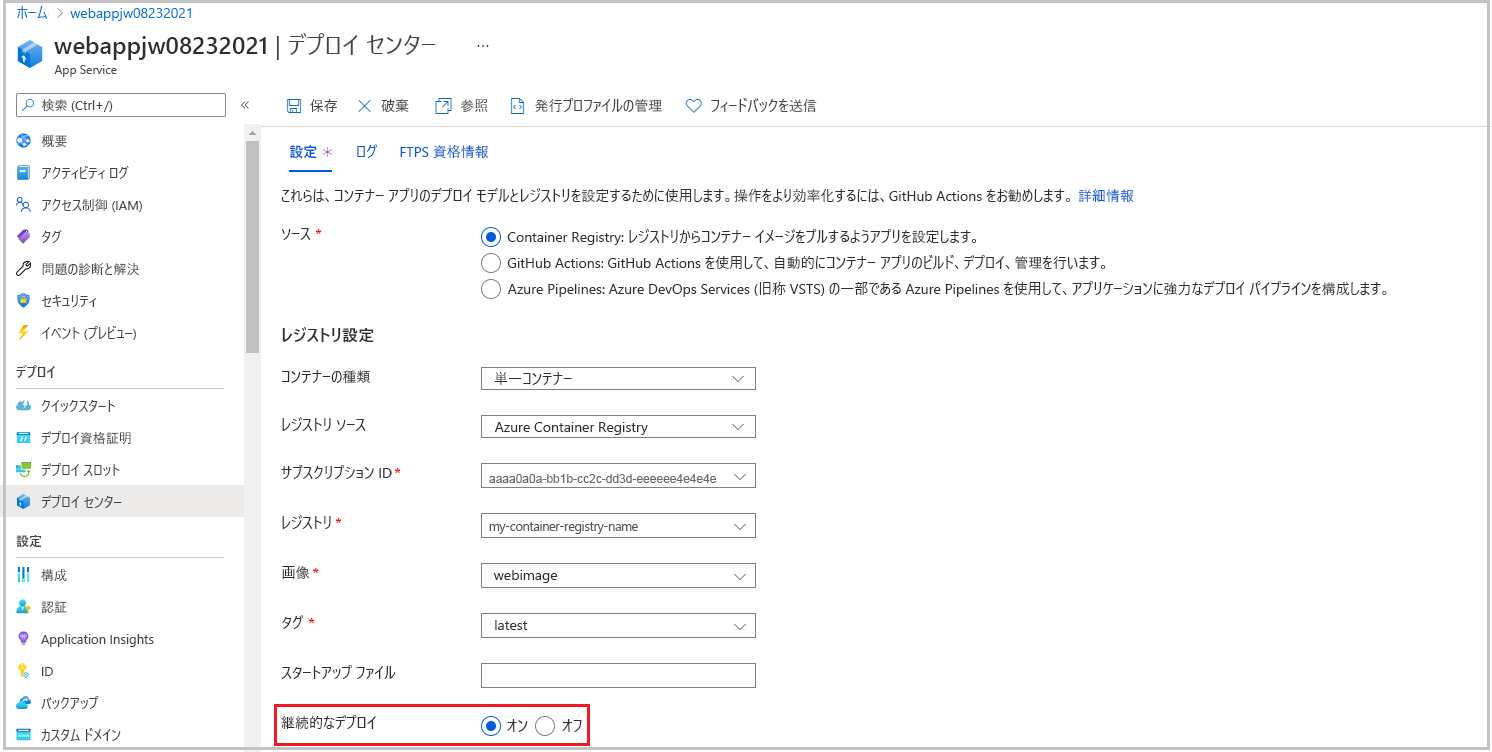This screenshot has width=1492, height=752.
Task: Select GitHub Actions source radio button
Action: (x=490, y=263)
